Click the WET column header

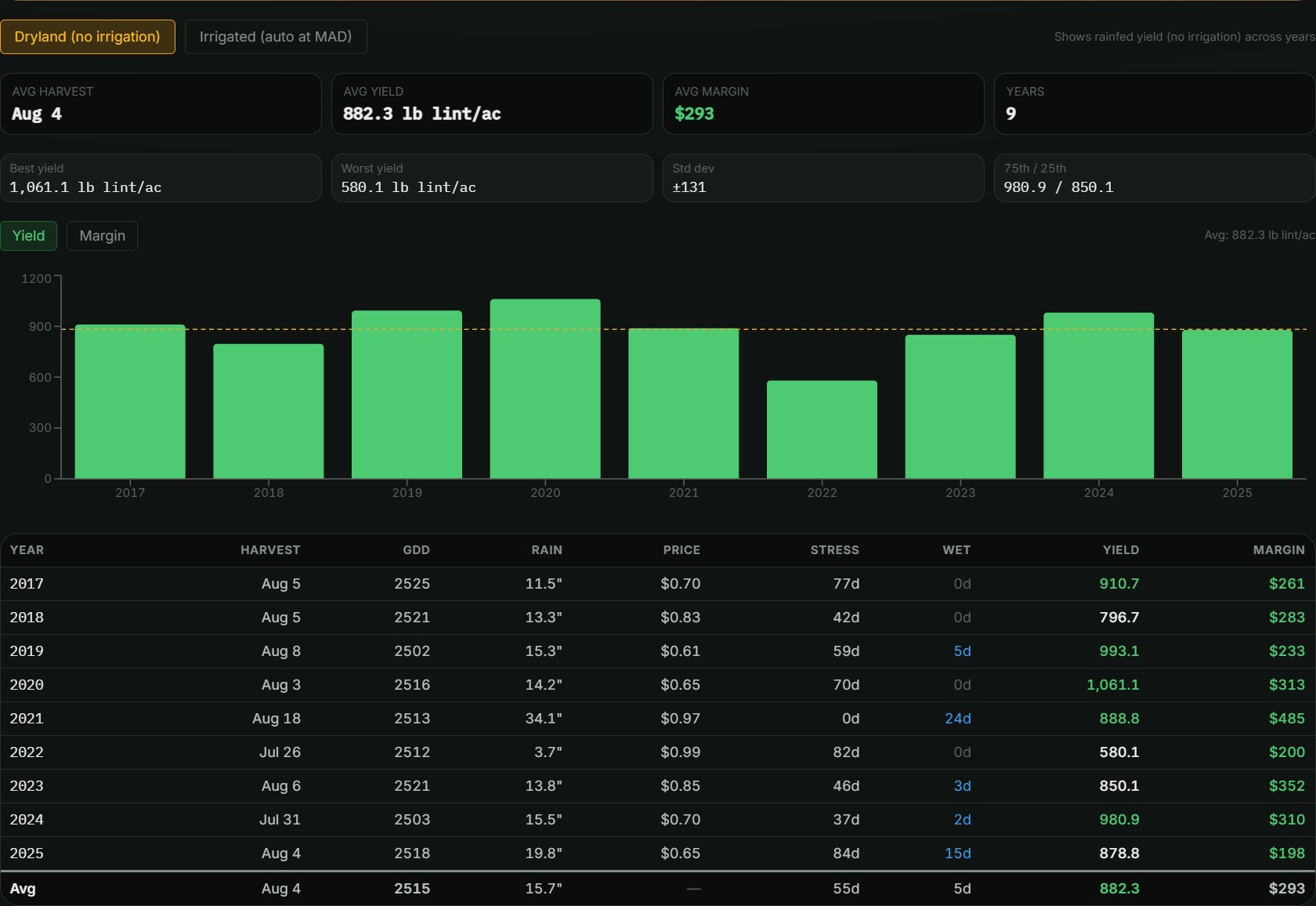pyautogui.click(x=956, y=550)
